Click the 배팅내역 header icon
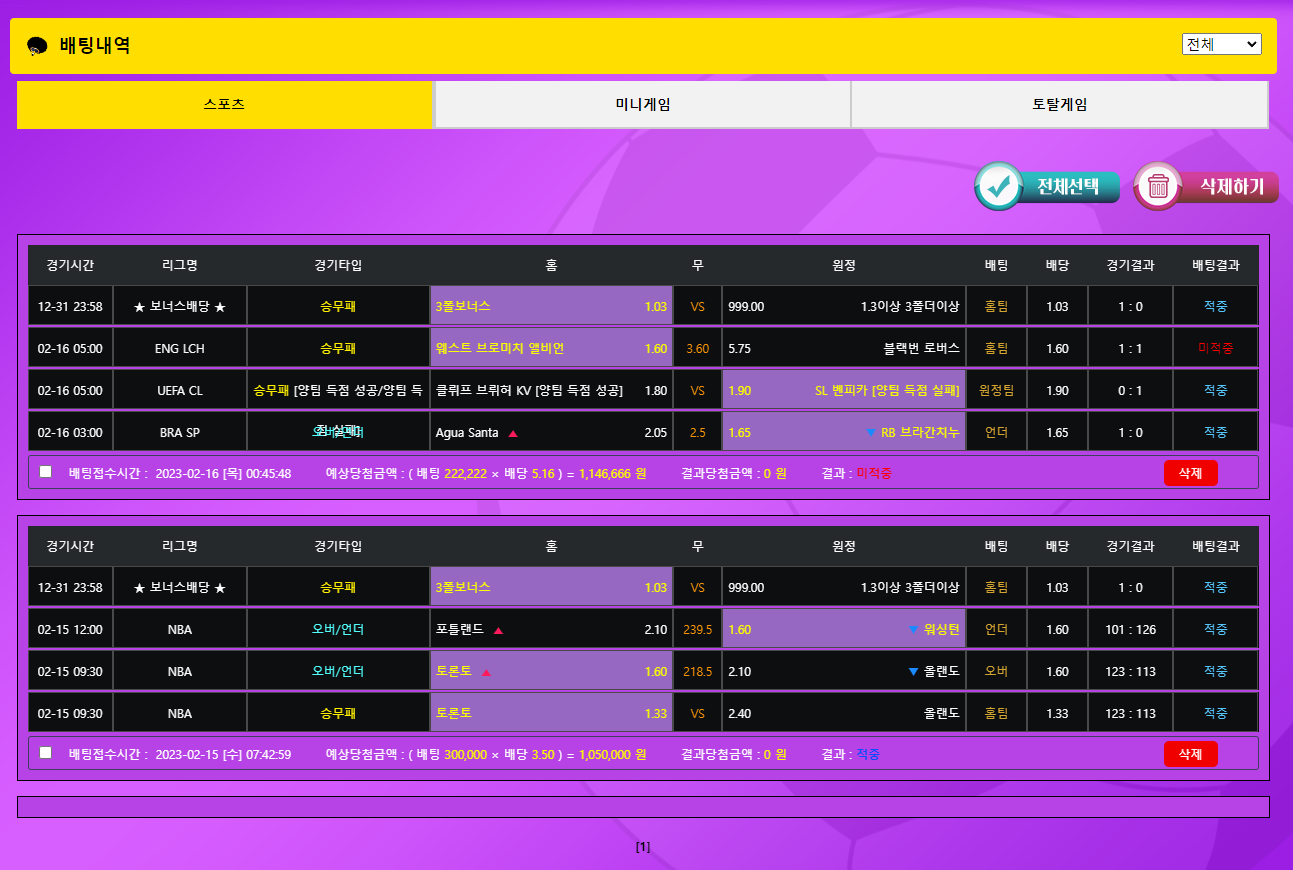This screenshot has height=870, width=1293. click(x=37, y=46)
